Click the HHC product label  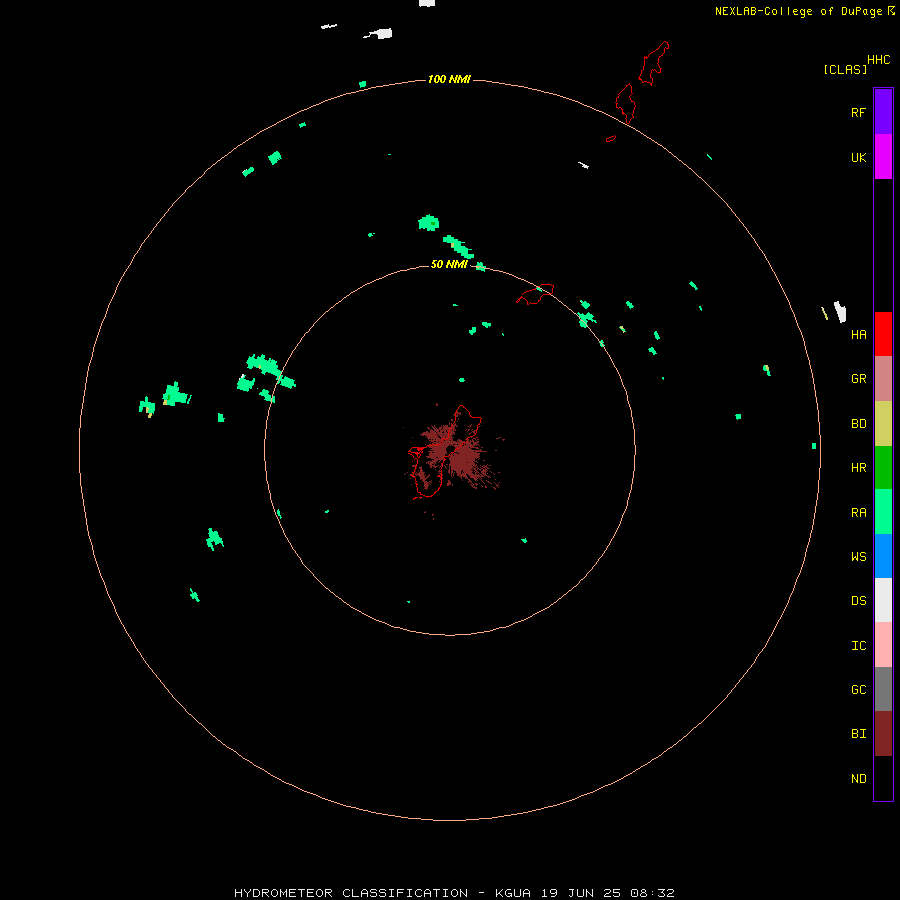point(879,60)
